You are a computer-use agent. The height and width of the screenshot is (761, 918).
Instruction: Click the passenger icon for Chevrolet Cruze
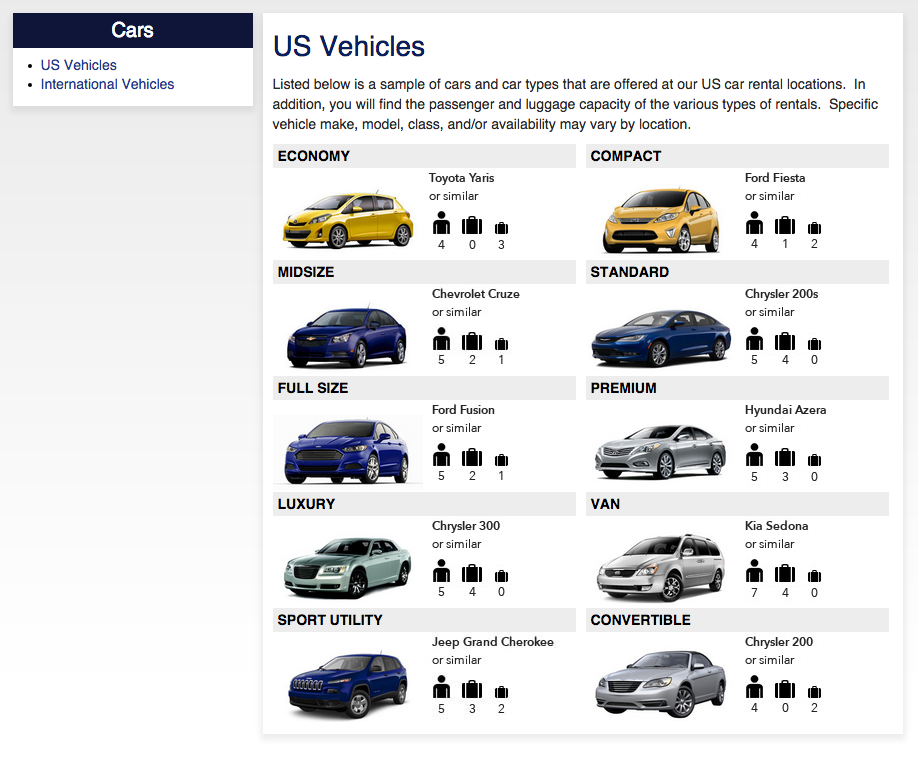tap(441, 339)
